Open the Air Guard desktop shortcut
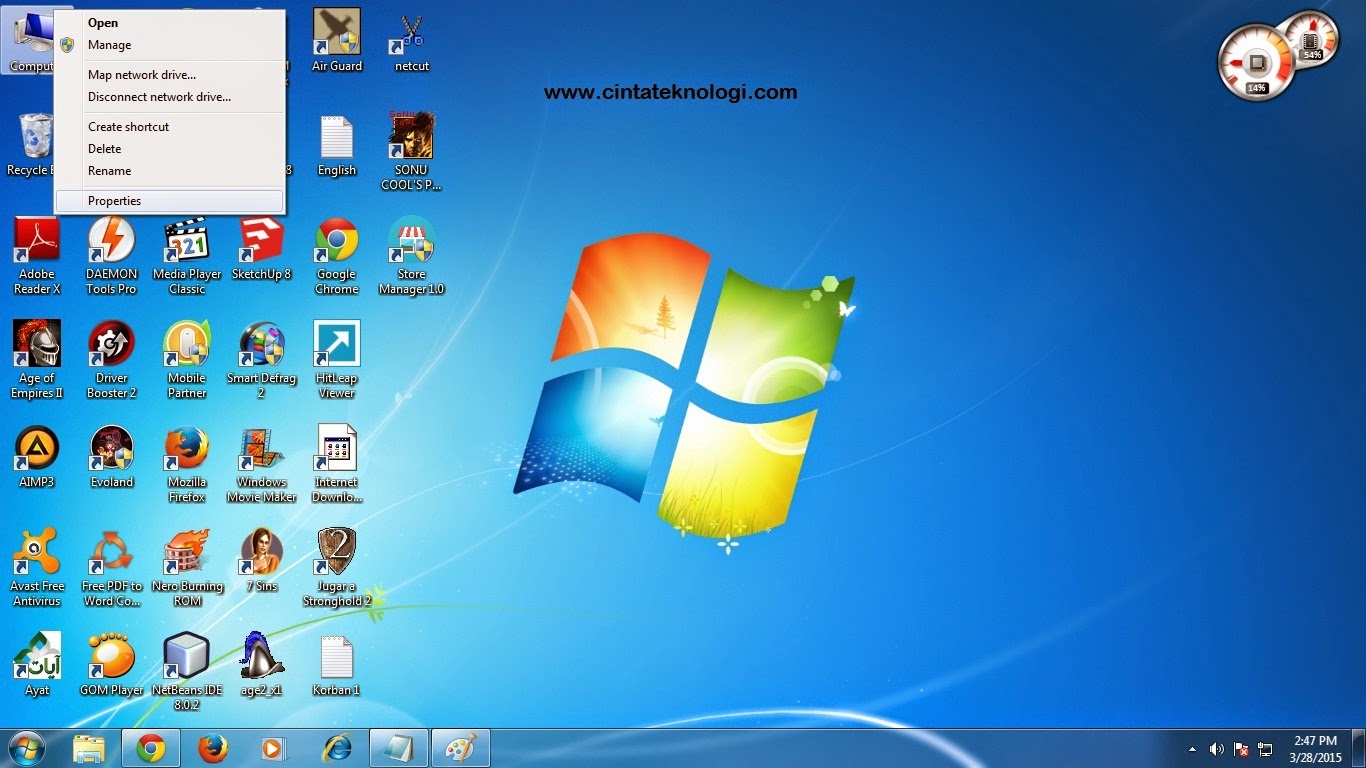This screenshot has width=1366, height=768. click(337, 41)
